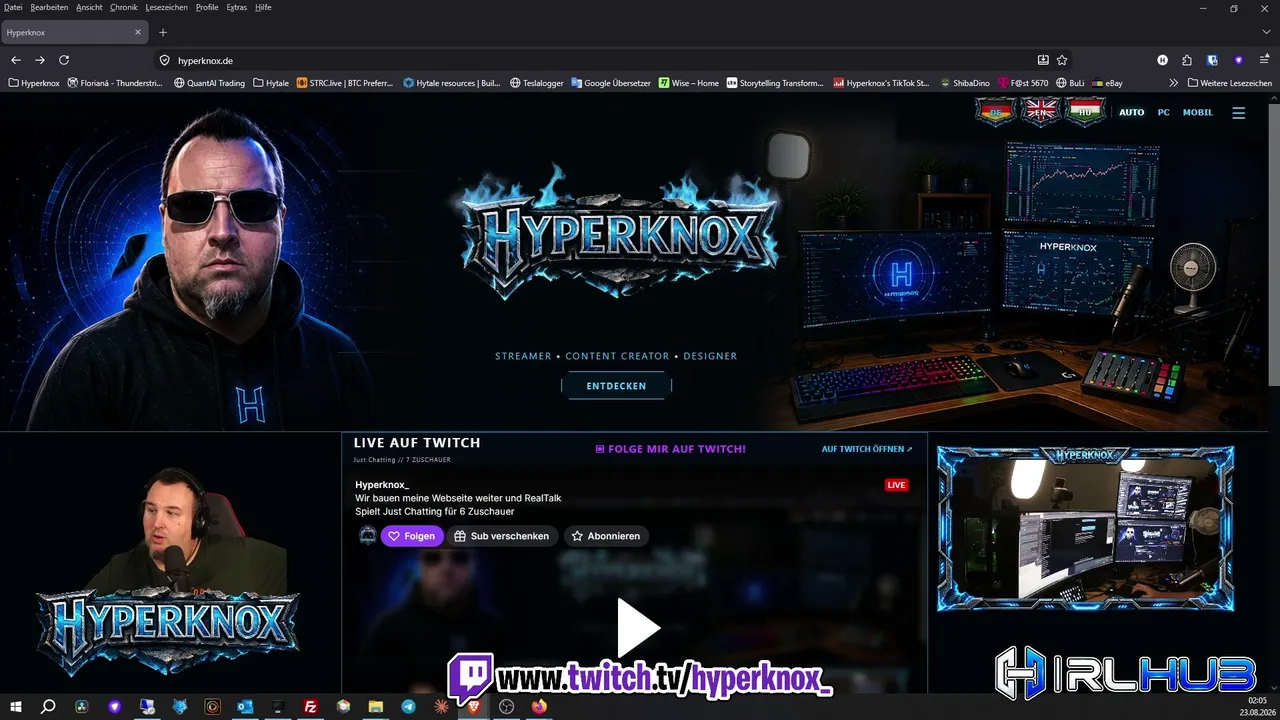Viewport: 1280px width, 720px height.
Task: Click the ENTDECKEN button
Action: coord(616,386)
